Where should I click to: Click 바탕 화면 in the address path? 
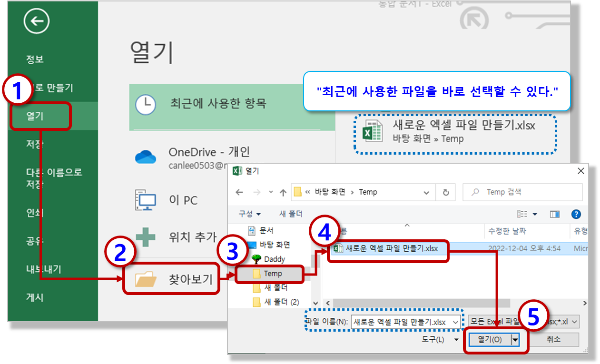330,192
